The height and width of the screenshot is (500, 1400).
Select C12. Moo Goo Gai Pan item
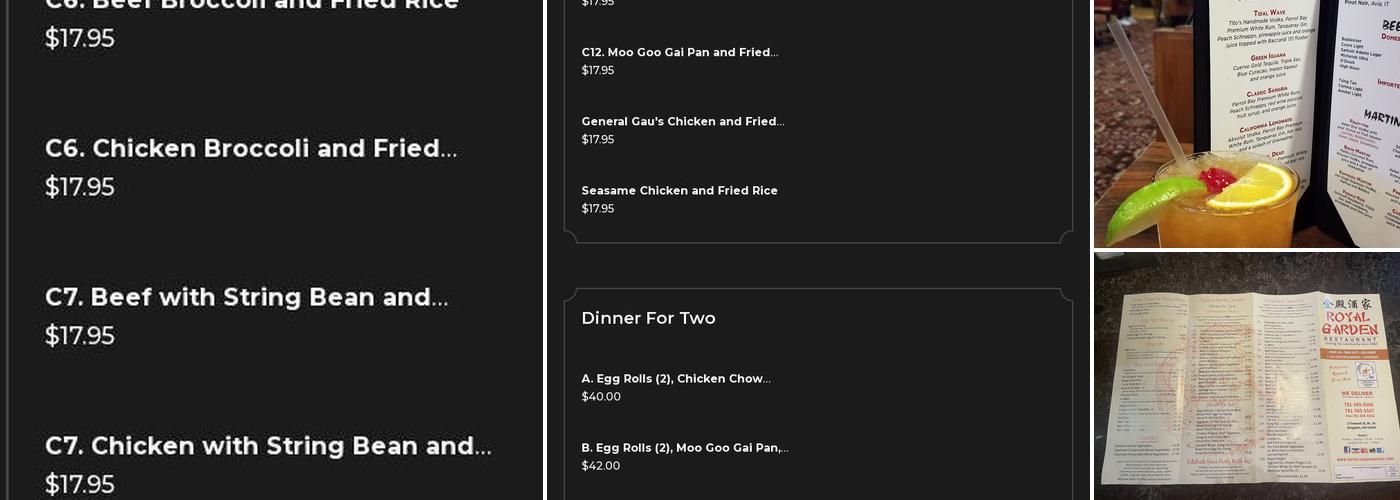(x=679, y=53)
